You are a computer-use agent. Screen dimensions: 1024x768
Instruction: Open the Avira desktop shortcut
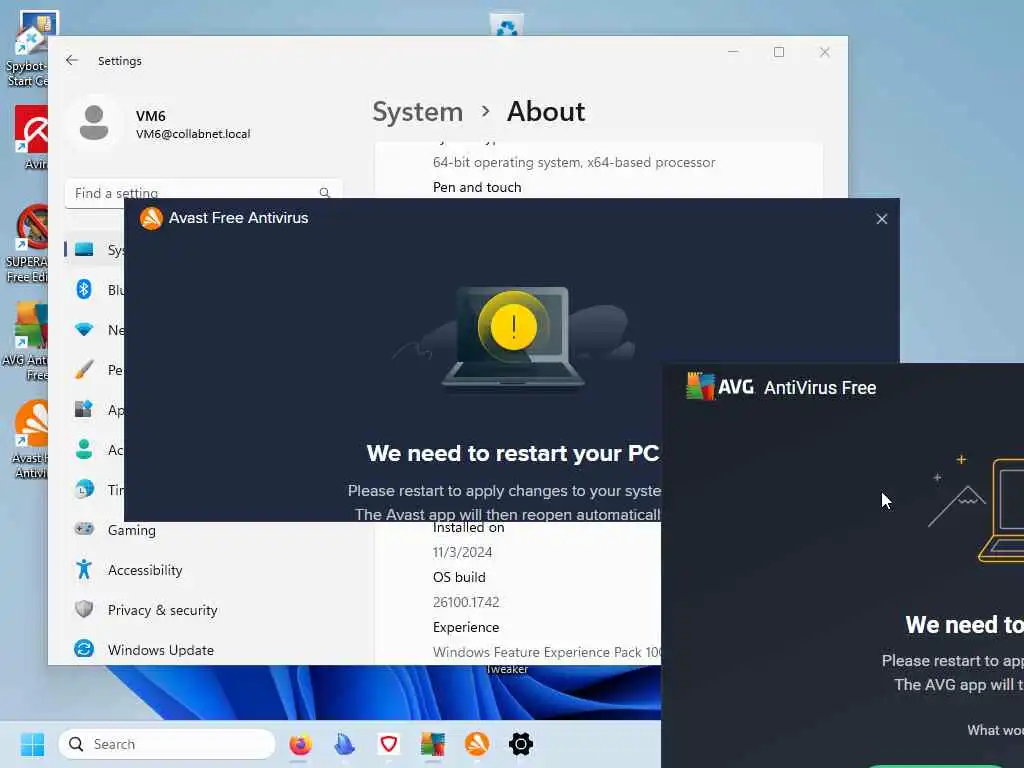point(31,137)
